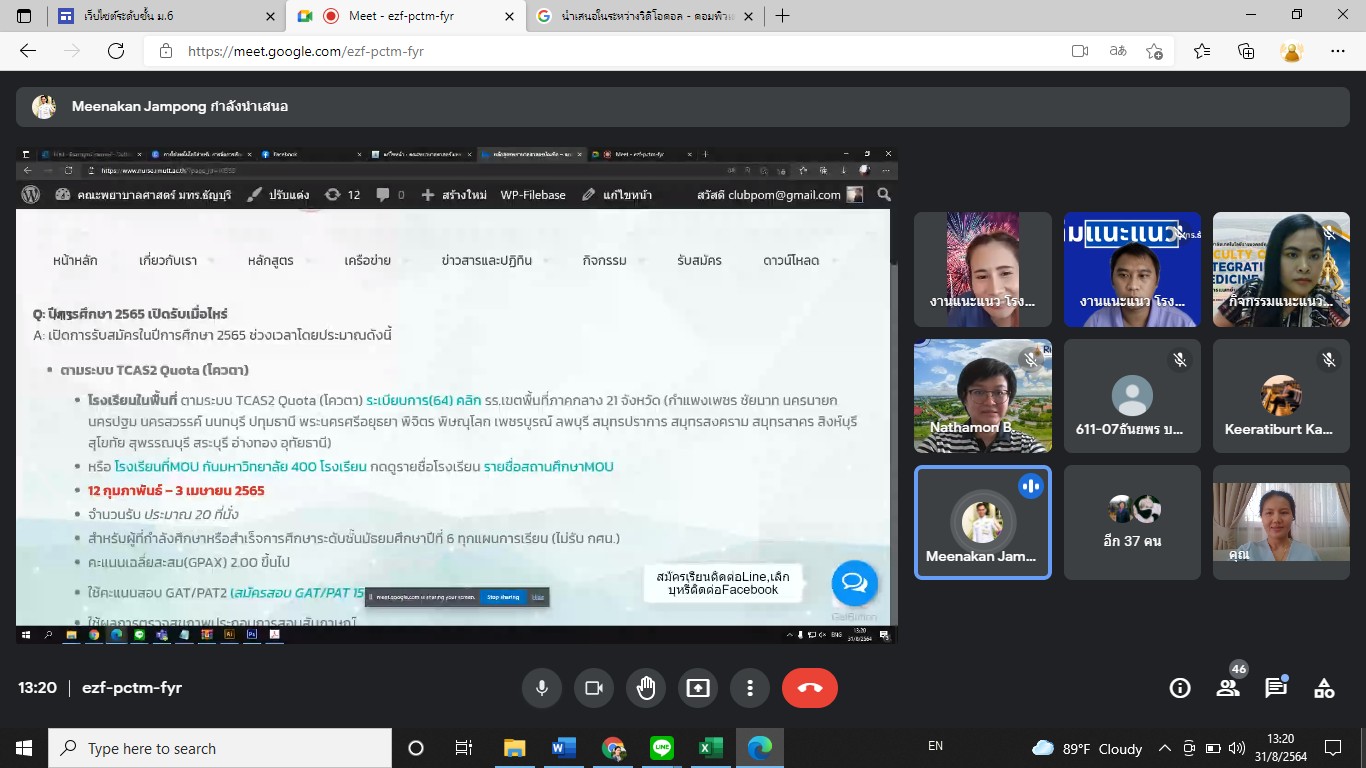The width and height of the screenshot is (1366, 768).
Task: Focus the address bar URL field
Action: (620, 51)
